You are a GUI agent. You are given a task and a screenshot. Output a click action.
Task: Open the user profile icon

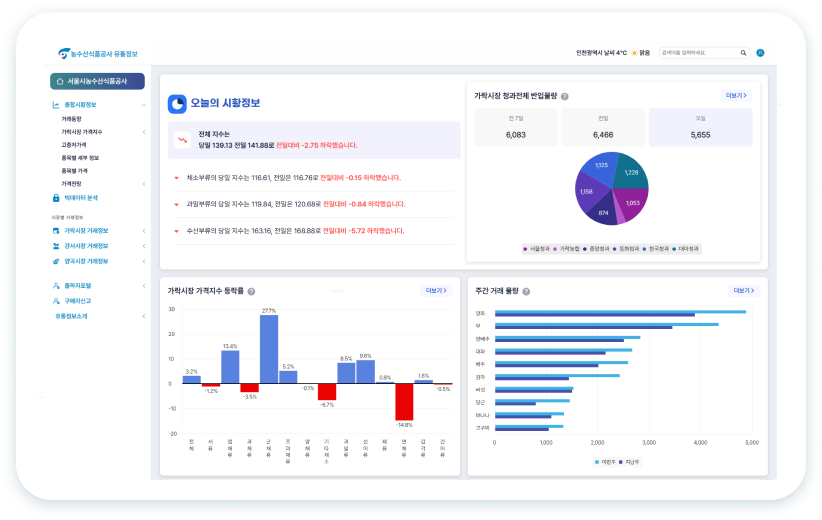[760, 53]
